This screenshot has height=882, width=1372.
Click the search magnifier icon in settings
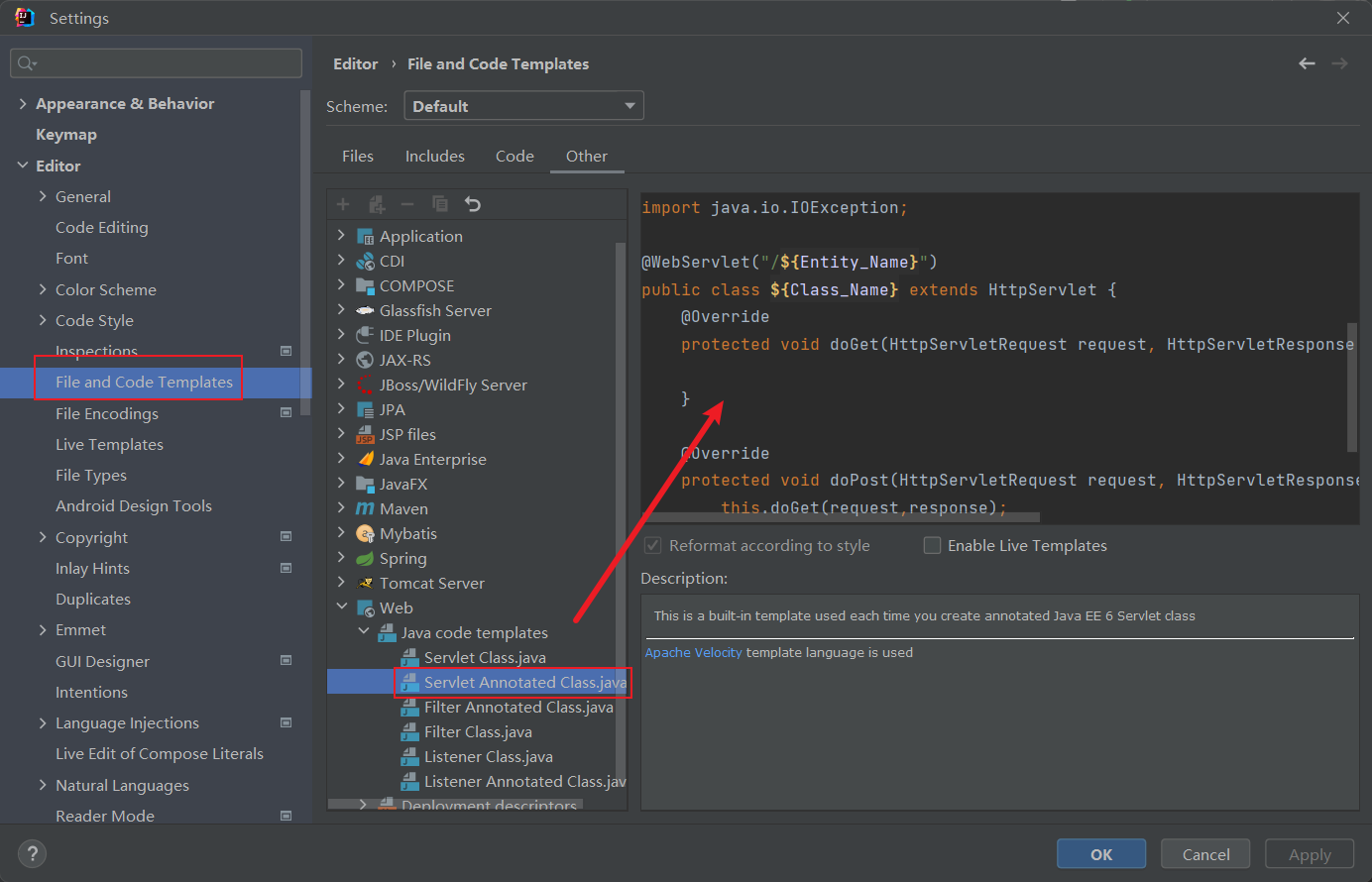pos(26,63)
